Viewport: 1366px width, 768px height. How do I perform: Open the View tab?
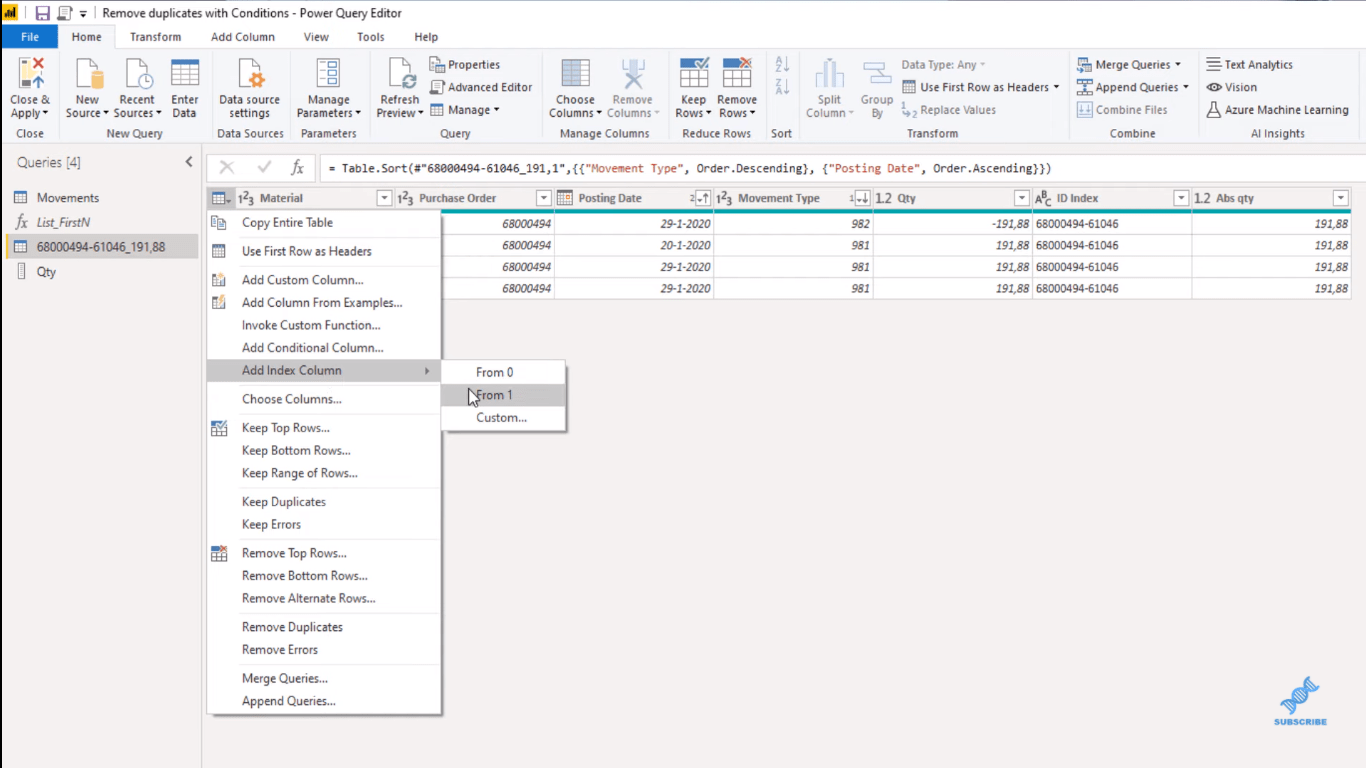[316, 37]
